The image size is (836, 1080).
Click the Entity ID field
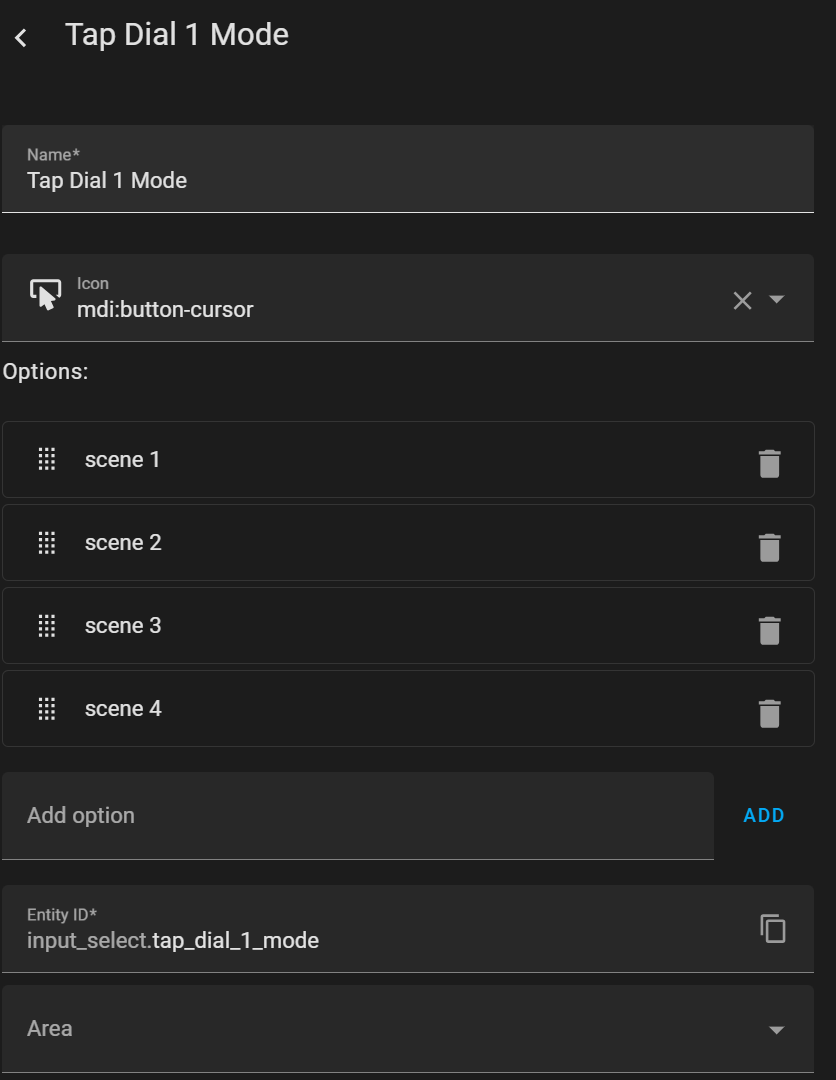[380, 940]
